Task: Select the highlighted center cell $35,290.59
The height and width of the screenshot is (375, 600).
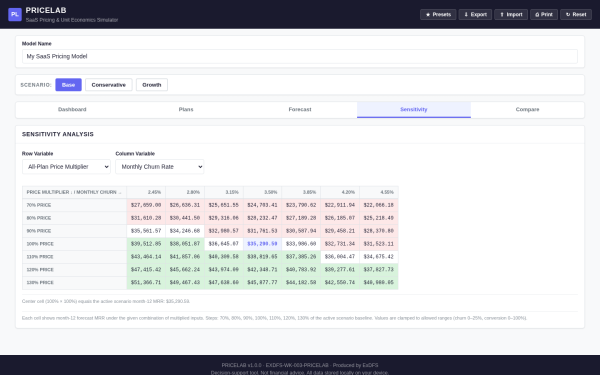Action: [262, 244]
